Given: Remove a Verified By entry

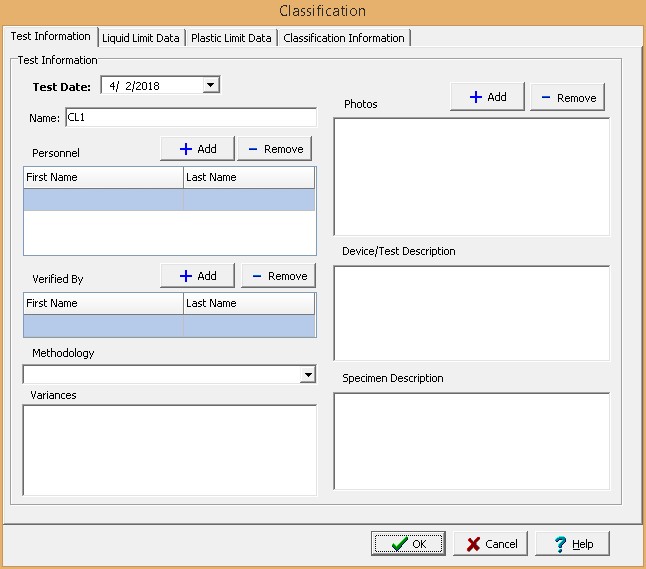Looking at the screenshot, I should click(x=278, y=276).
